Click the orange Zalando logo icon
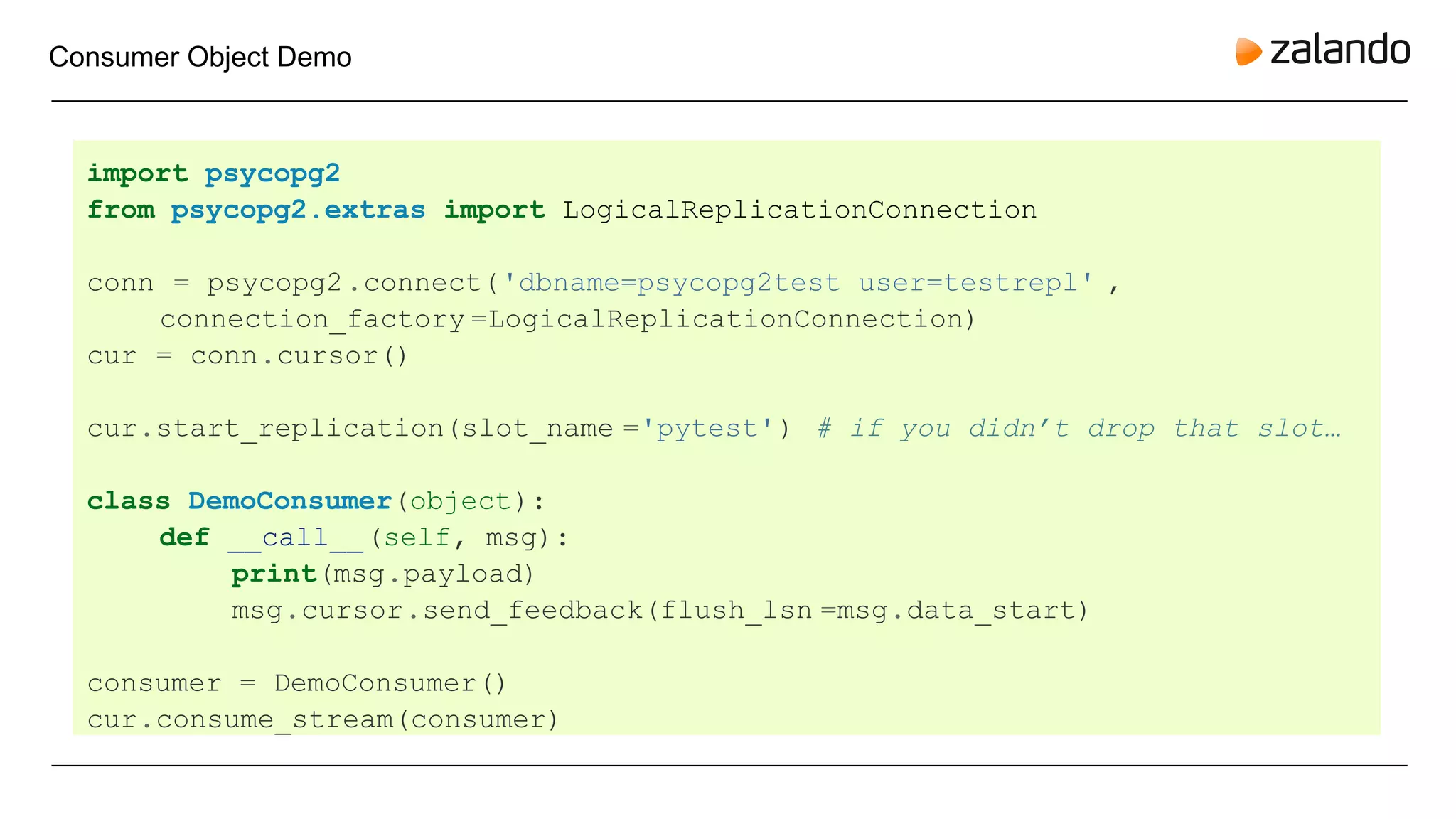Screen dimensions: 1456x819 click(1248, 52)
